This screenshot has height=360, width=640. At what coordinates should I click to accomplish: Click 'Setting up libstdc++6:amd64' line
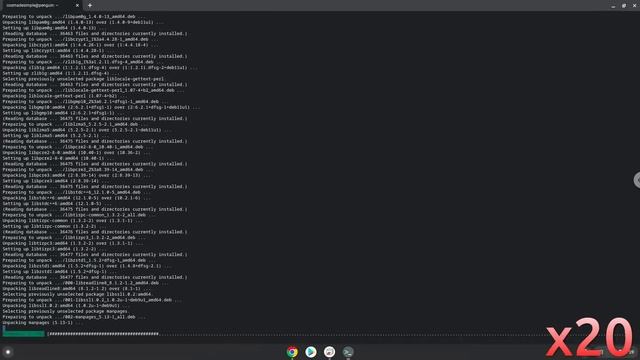click(57, 203)
